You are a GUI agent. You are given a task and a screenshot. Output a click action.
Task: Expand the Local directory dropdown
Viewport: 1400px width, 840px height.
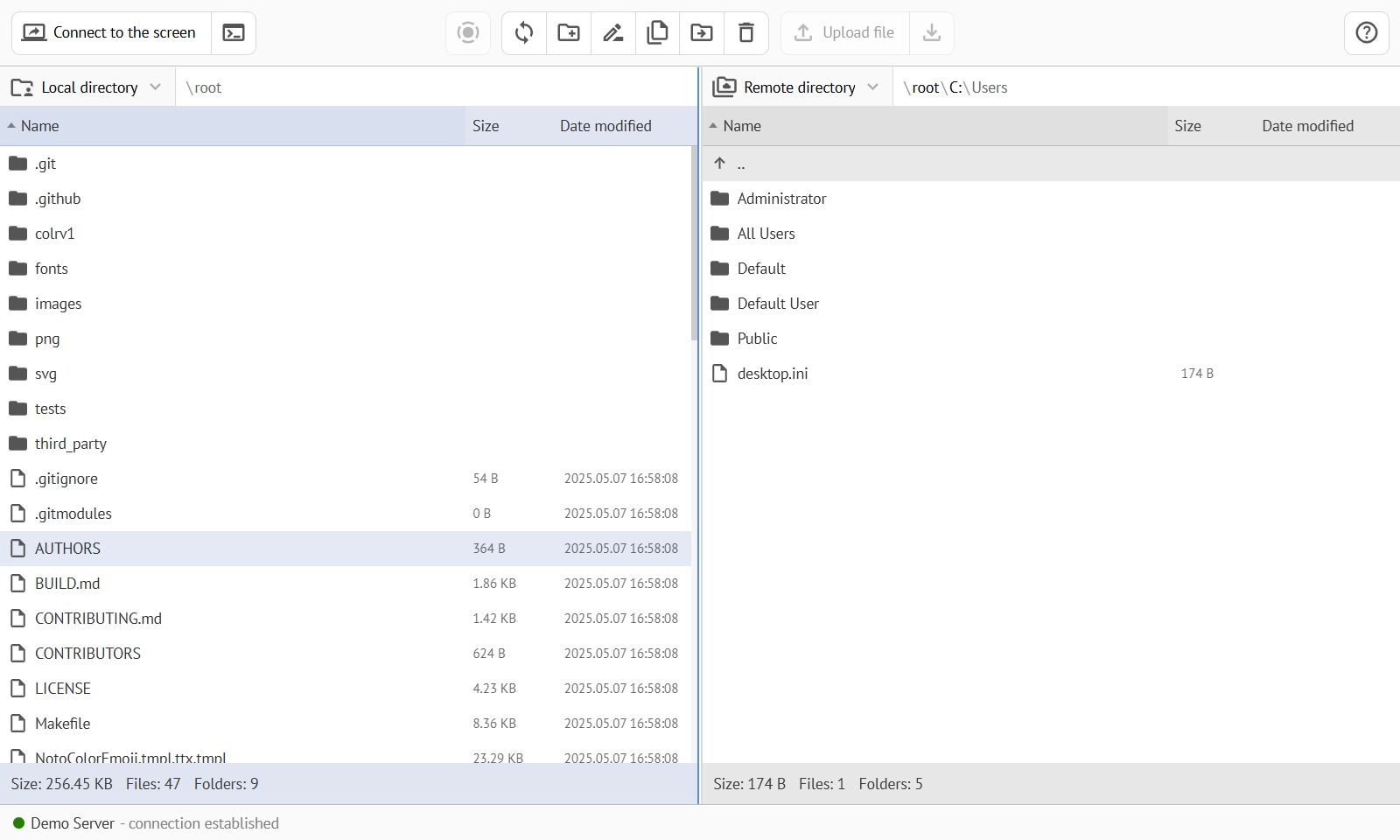tap(87, 87)
